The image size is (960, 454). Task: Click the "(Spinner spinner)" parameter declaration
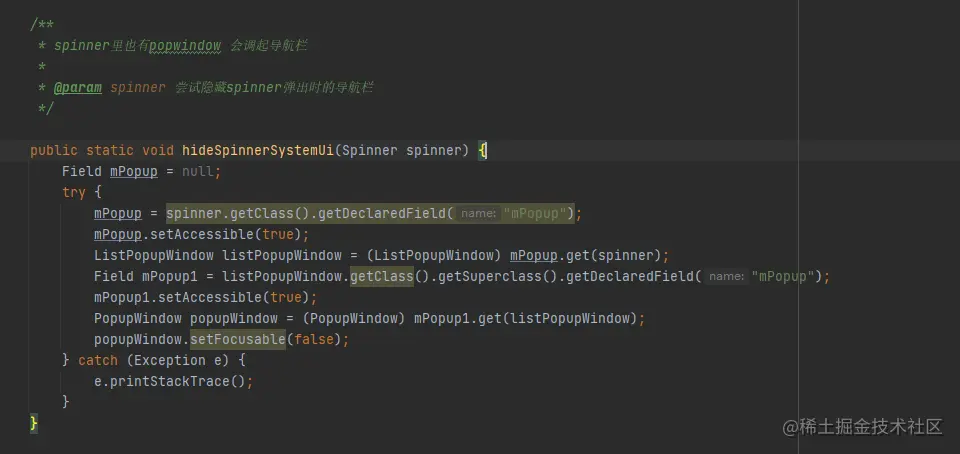(x=402, y=151)
